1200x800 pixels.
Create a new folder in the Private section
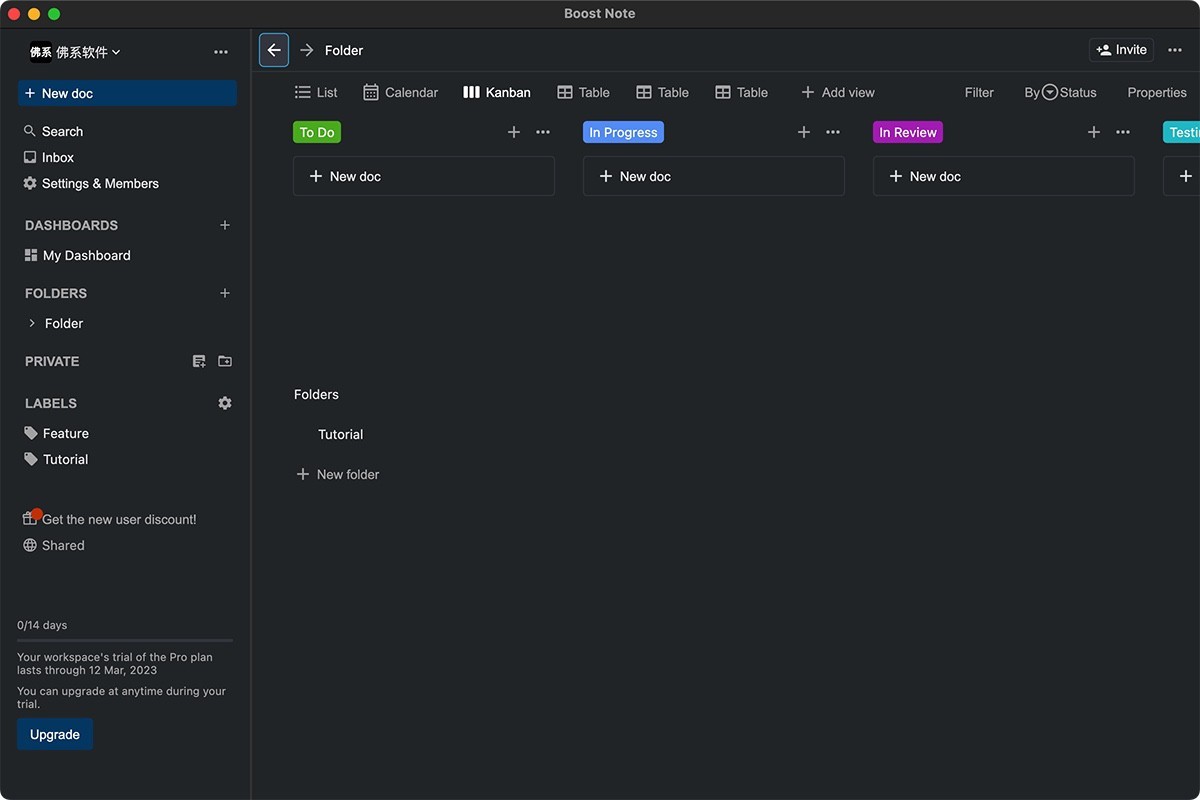(225, 361)
